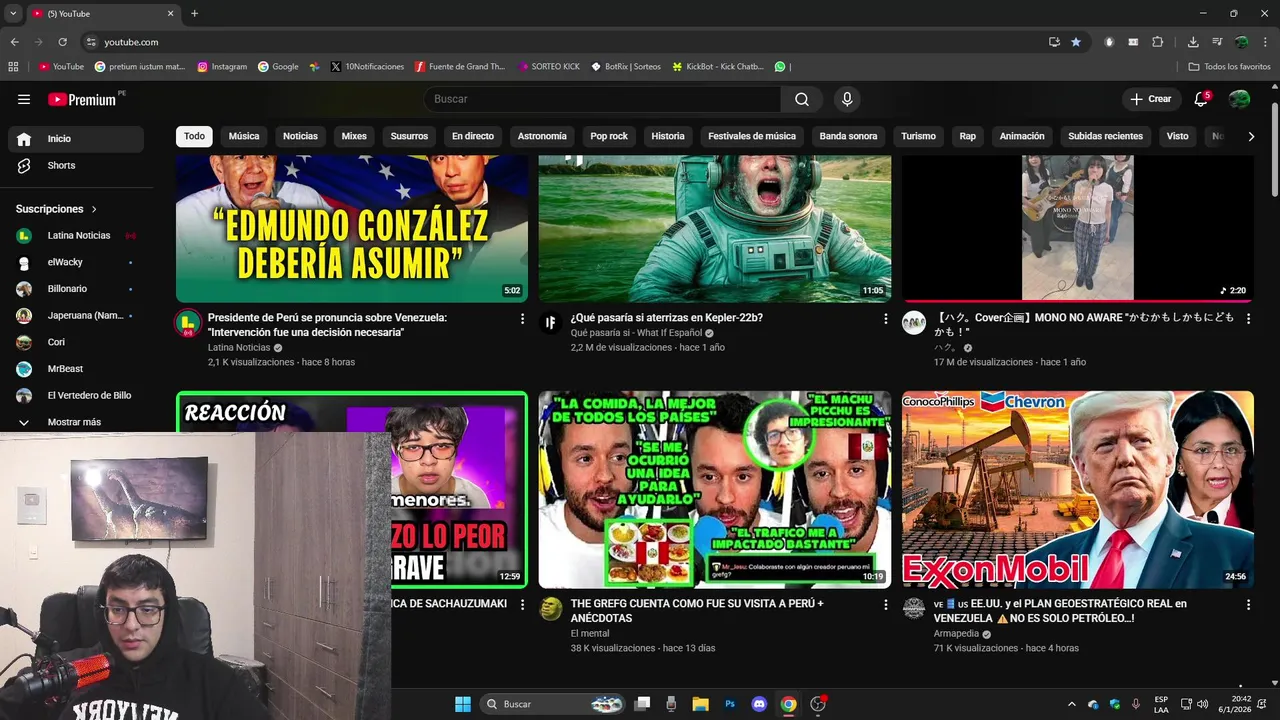Screen dimensions: 1280x720
Task: Click the YouTube search input field
Action: pos(602,99)
